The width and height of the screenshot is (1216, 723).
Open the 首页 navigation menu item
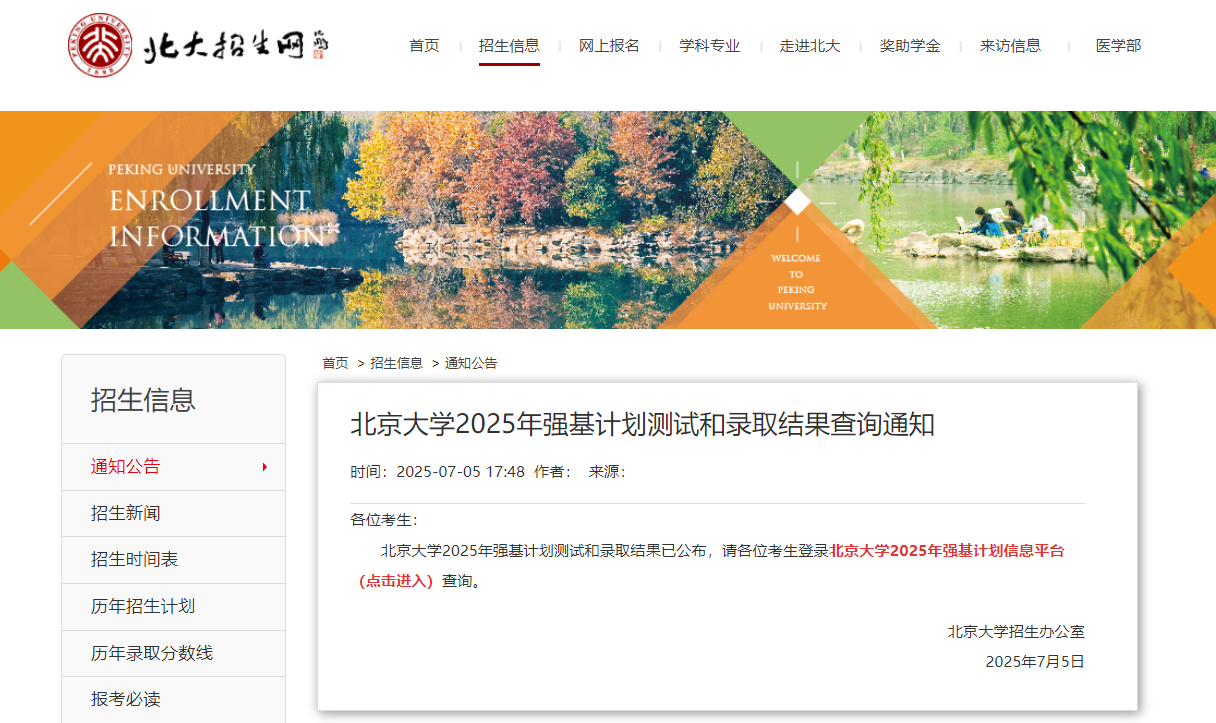point(424,46)
